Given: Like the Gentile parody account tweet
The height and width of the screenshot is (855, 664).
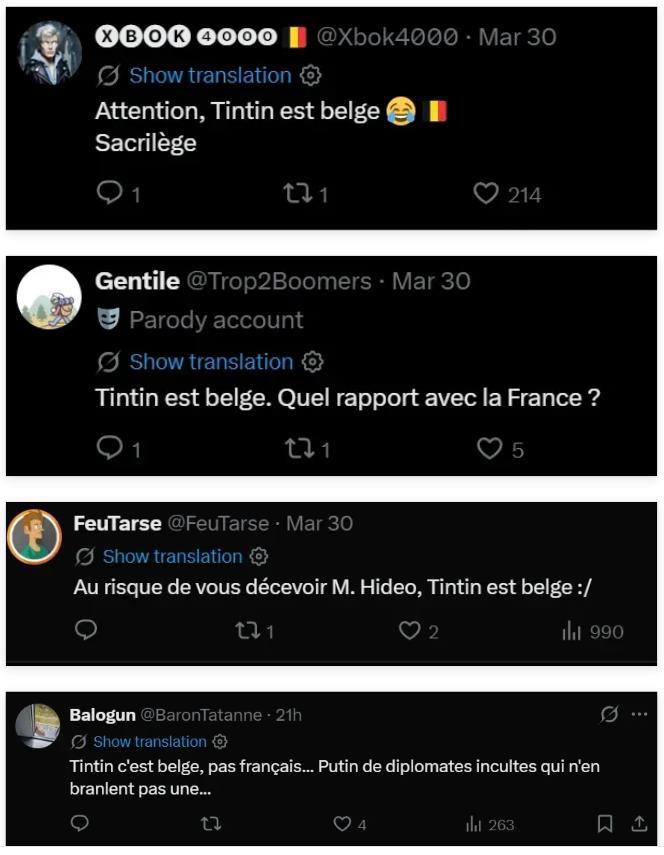Looking at the screenshot, I should 489,448.
